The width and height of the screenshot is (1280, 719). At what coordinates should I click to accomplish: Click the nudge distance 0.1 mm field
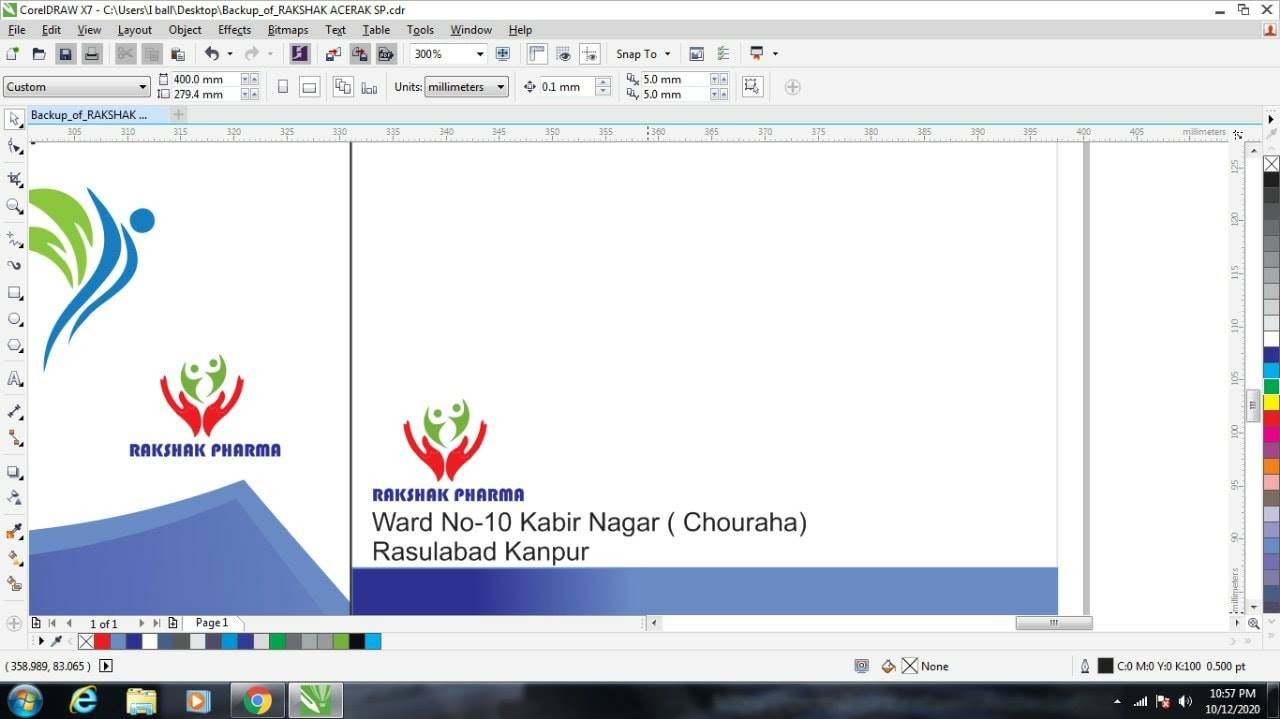coord(566,87)
